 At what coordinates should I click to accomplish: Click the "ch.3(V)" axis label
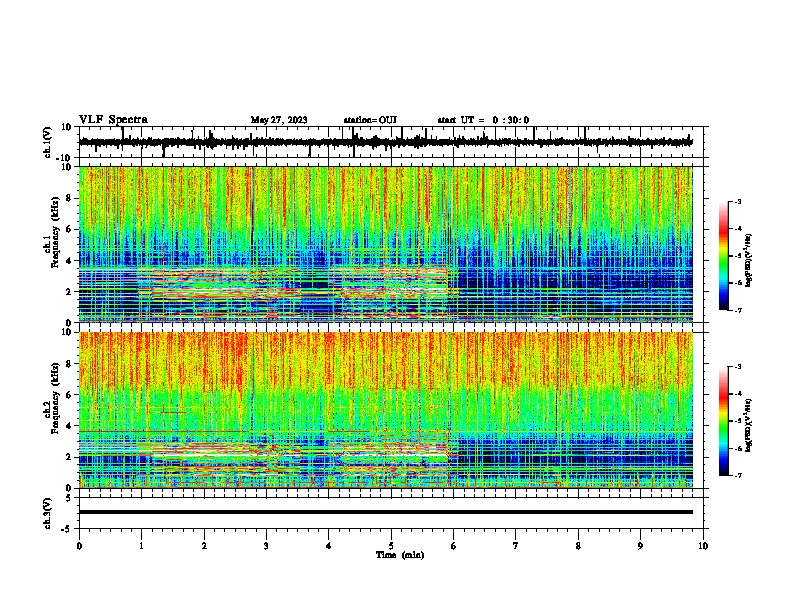tap(48, 514)
